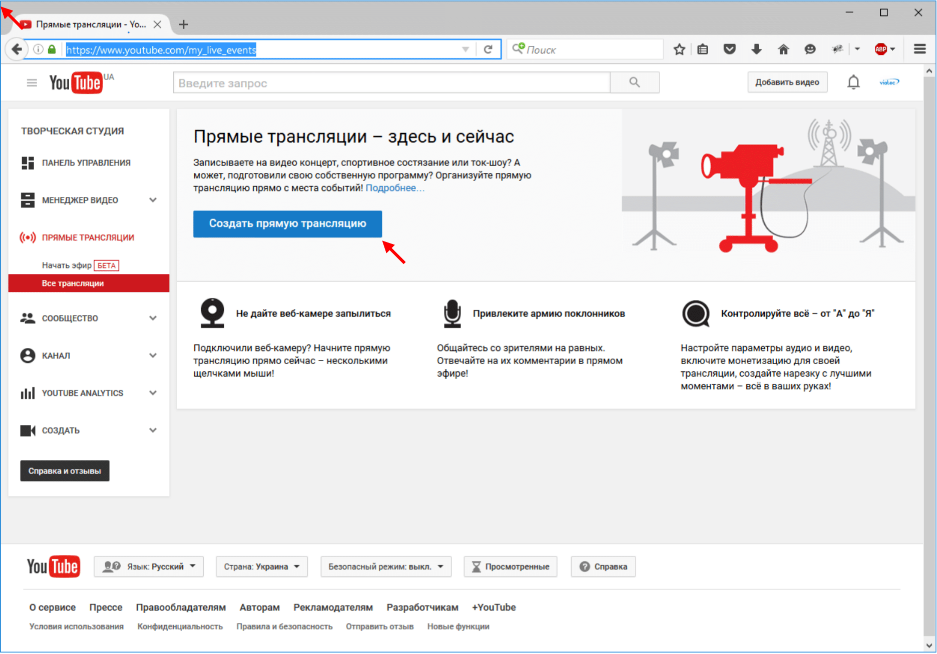
Task: Click the Справка и отзывы button
Action: click(65, 471)
